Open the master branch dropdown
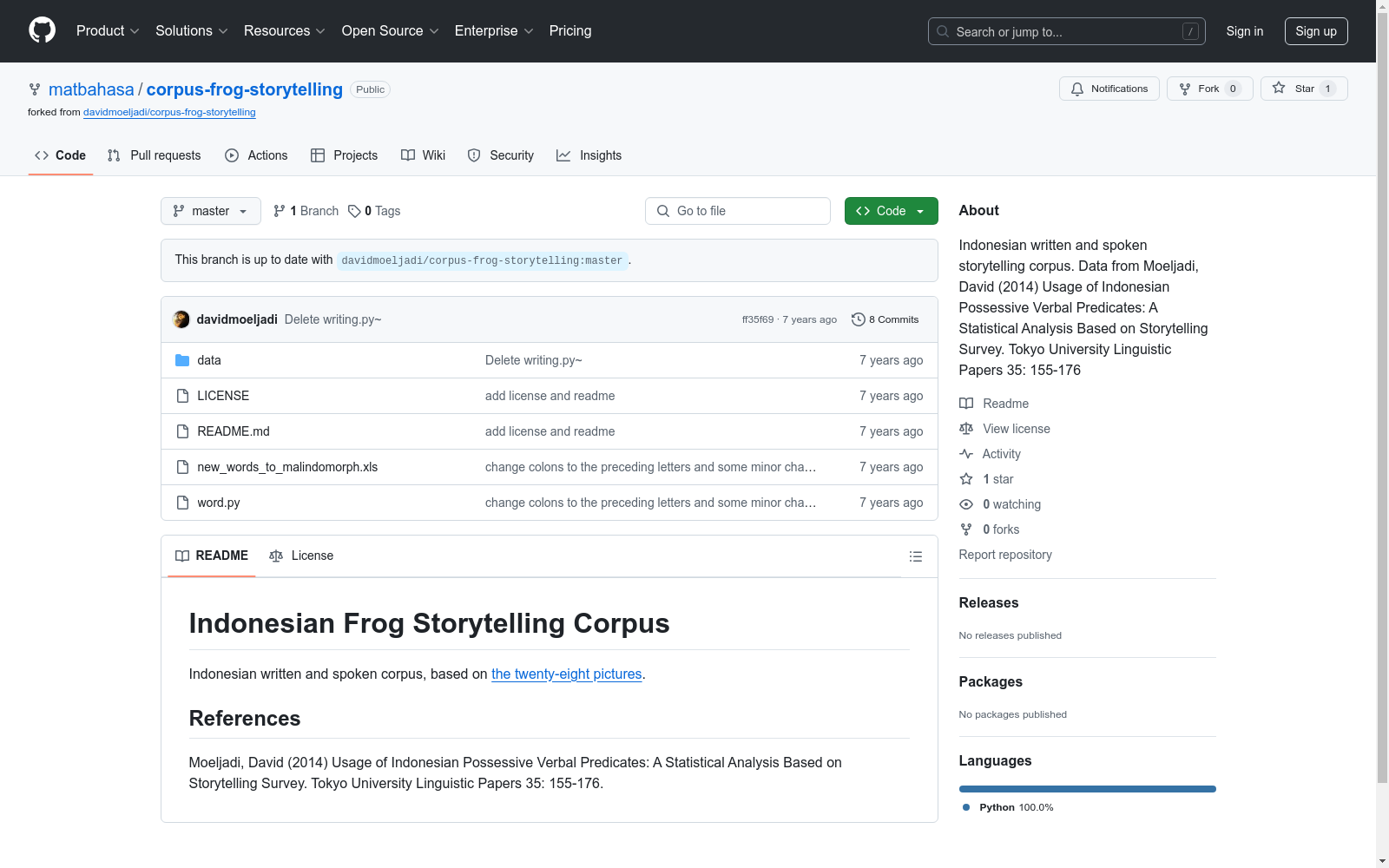 [211, 211]
